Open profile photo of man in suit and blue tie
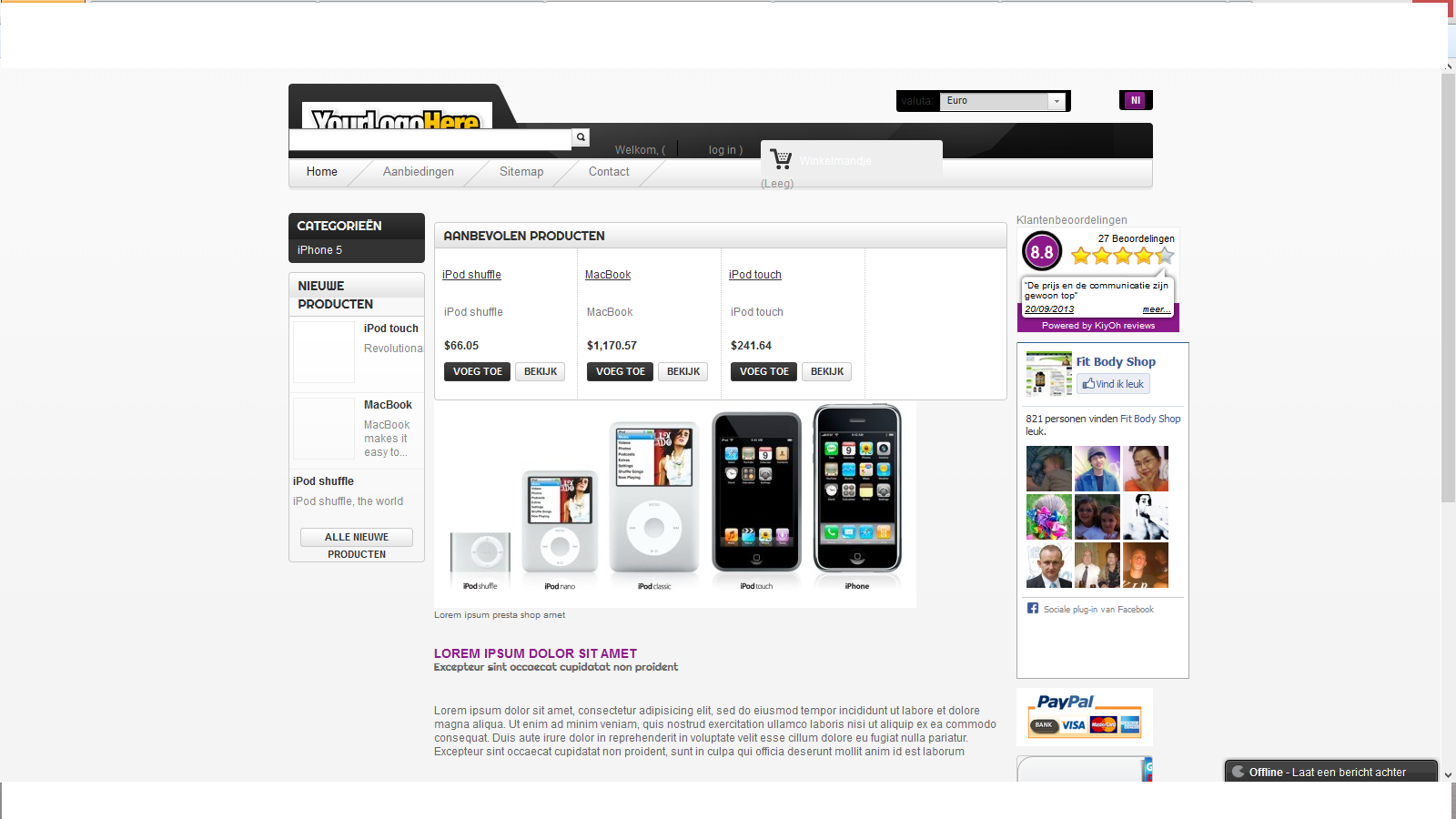 click(x=1049, y=565)
